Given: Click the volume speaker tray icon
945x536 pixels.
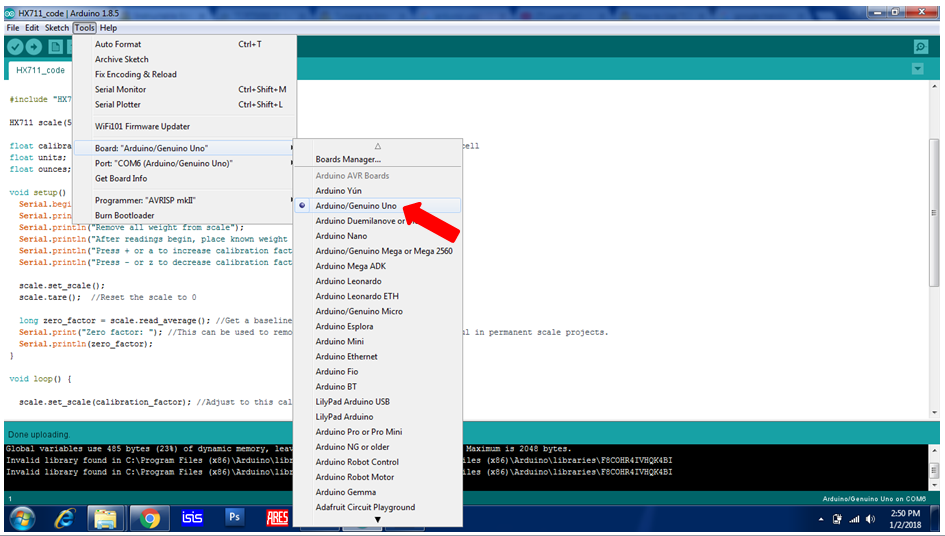Looking at the screenshot, I should pos(870,519).
